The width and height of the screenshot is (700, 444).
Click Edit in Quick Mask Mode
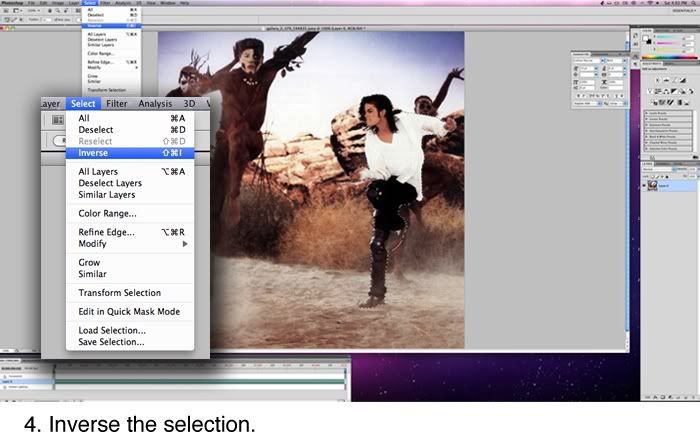click(129, 312)
